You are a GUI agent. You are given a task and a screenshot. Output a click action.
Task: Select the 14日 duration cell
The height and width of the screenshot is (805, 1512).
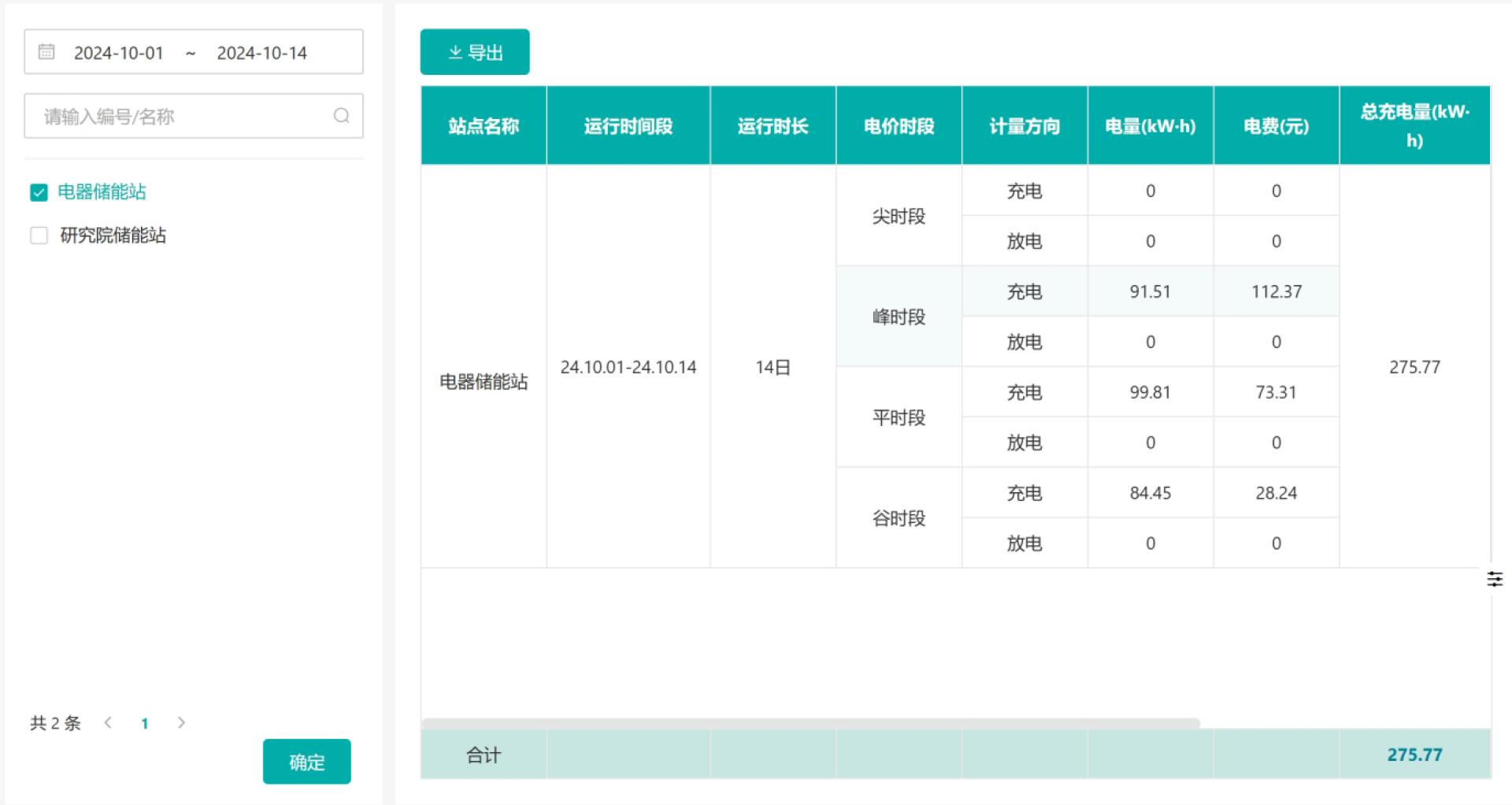pyautogui.click(x=773, y=367)
